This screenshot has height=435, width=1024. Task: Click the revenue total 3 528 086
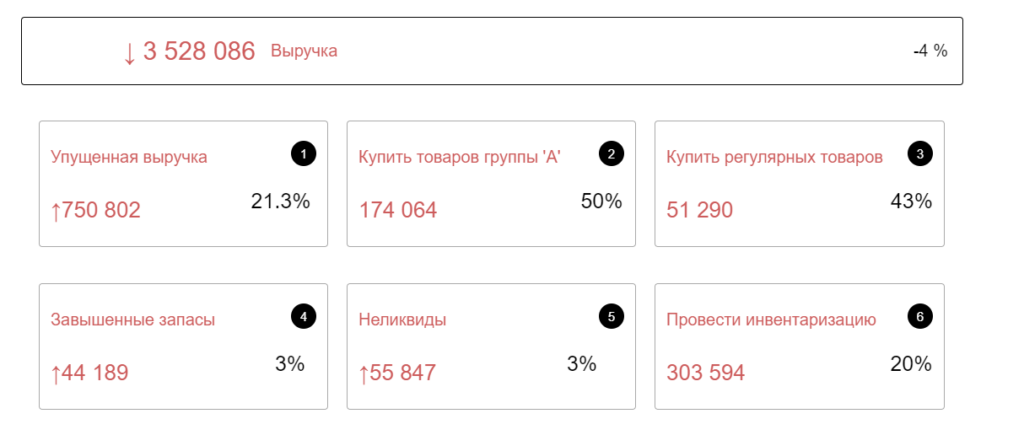point(199,51)
